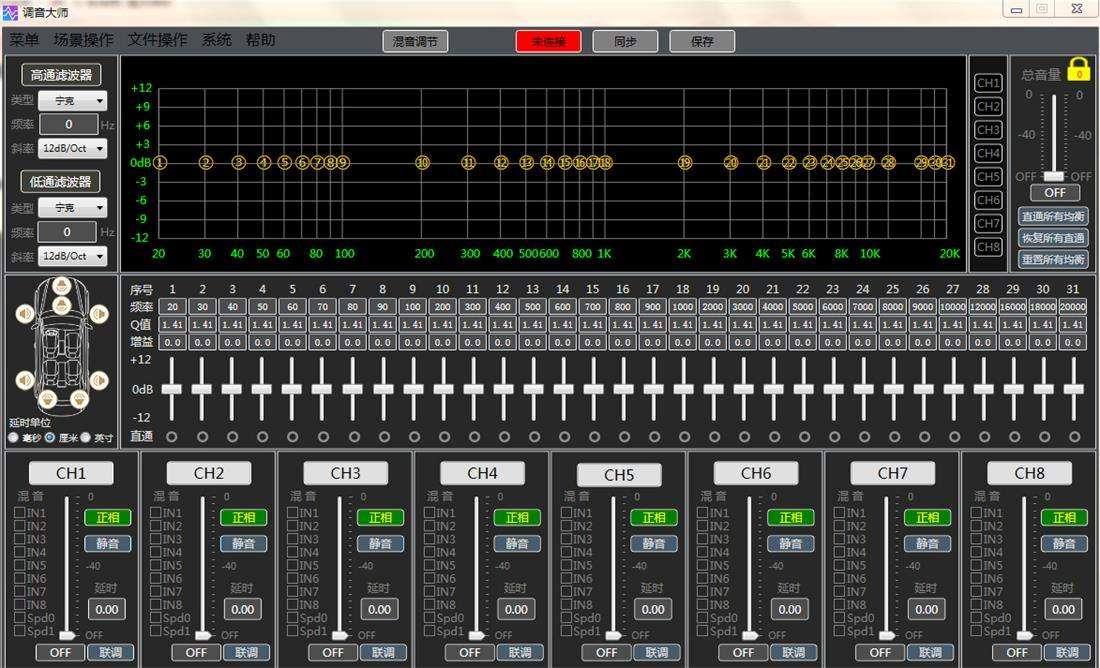The width and height of the screenshot is (1100, 668).
Task: Select the trunk-left subwoofer speaker on the car diagram
Action: coord(47,399)
